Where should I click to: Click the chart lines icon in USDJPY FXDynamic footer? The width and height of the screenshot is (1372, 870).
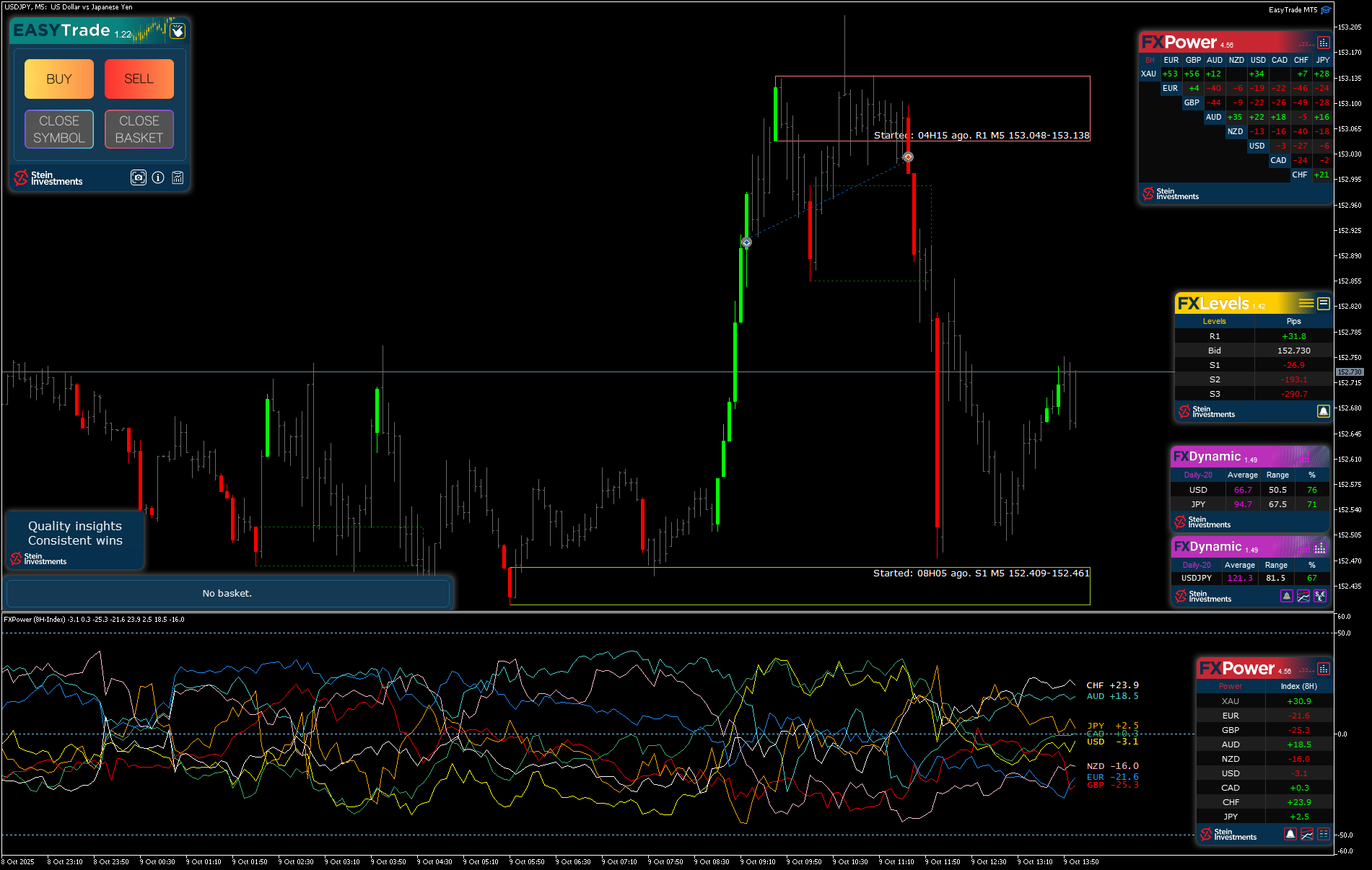[1303, 596]
